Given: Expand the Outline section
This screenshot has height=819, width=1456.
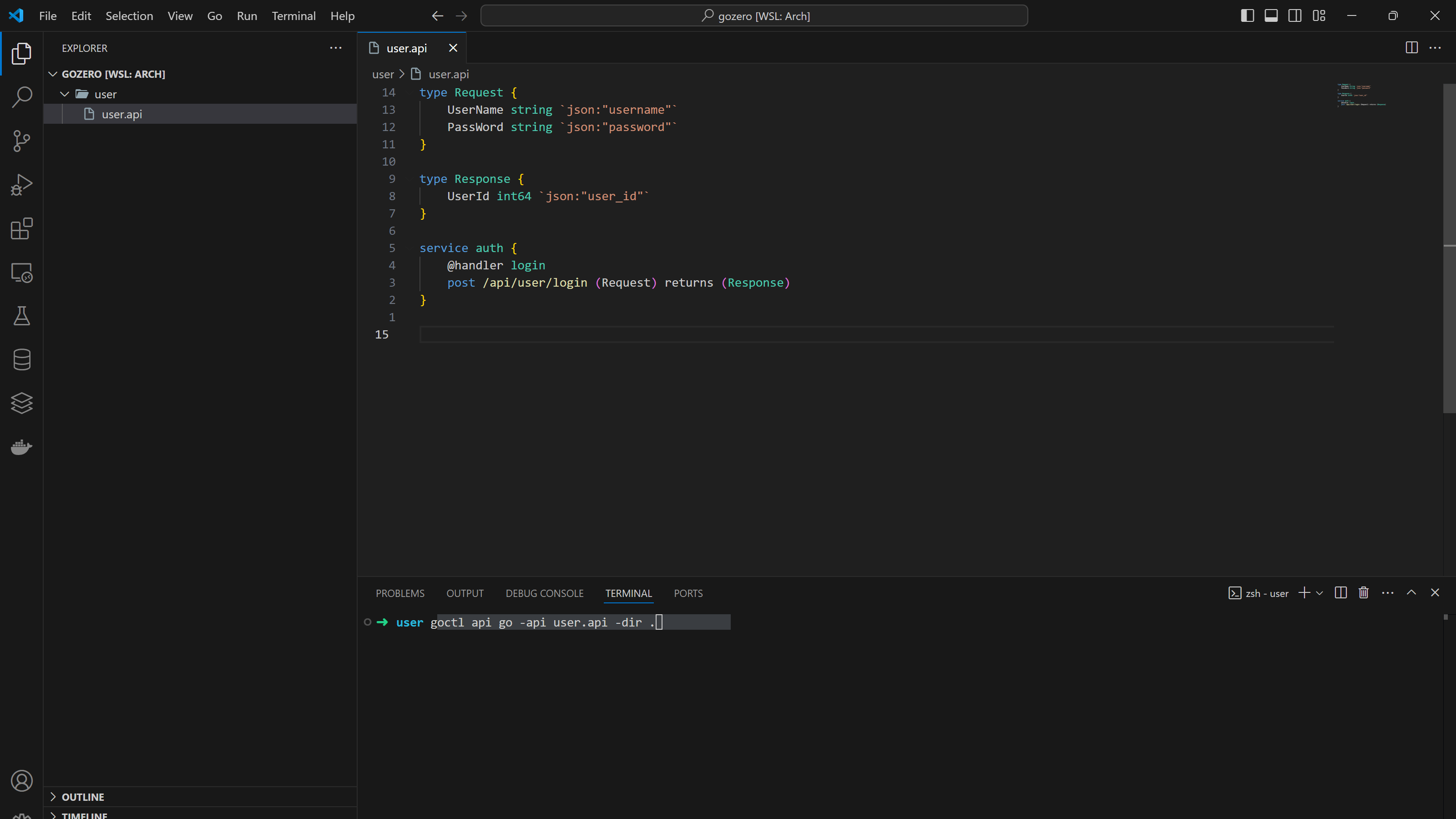Looking at the screenshot, I should click(82, 797).
